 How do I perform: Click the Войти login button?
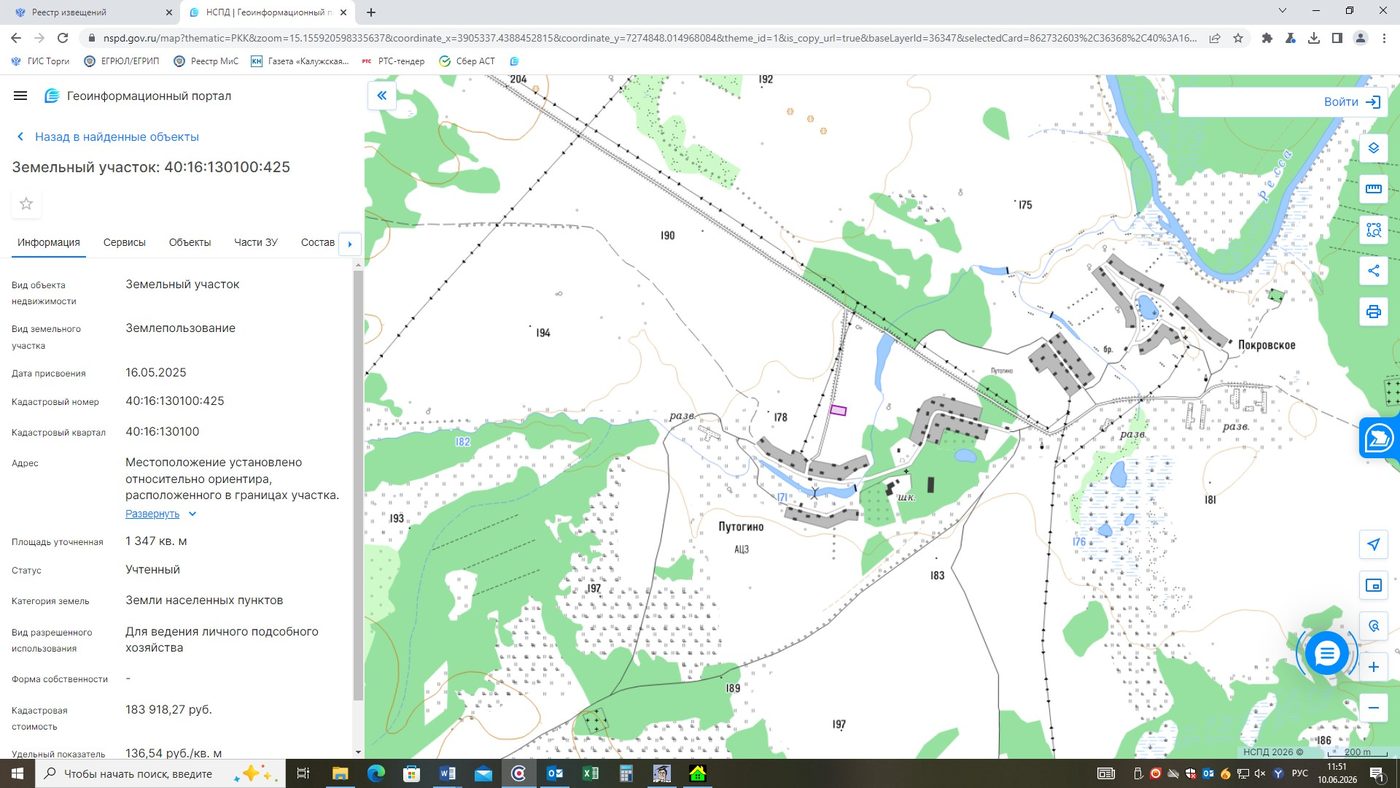[1352, 102]
